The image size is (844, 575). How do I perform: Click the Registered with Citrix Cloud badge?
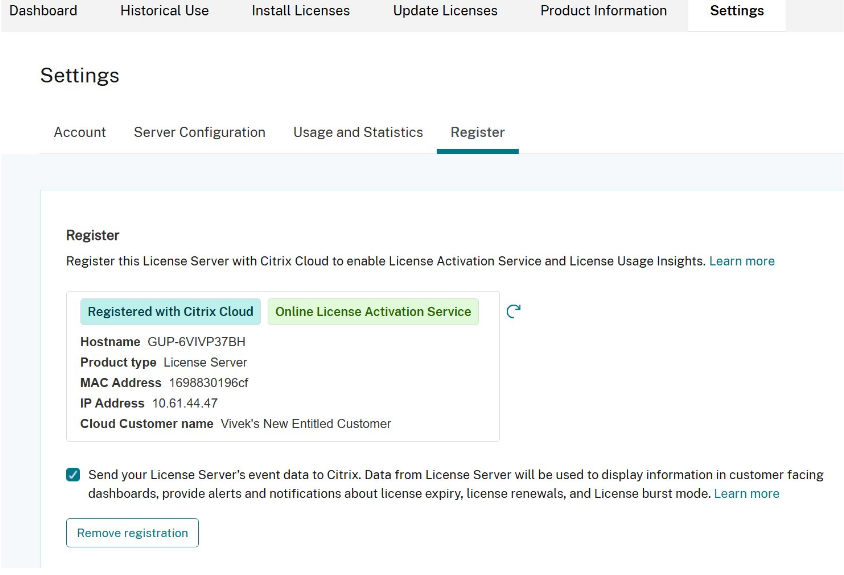click(170, 312)
